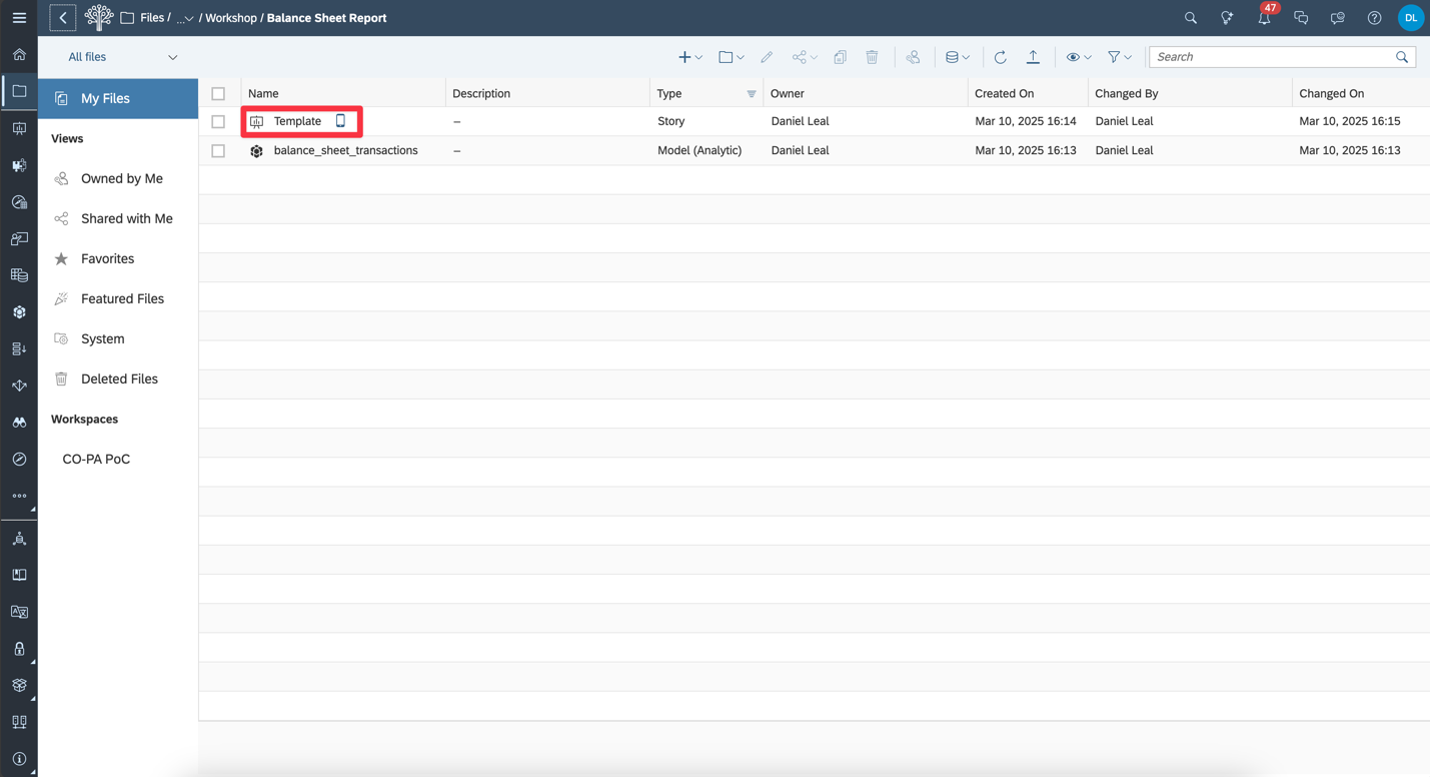Image resolution: width=1430 pixels, height=782 pixels.
Task: Go to Workshop in the breadcrumb
Action: click(x=230, y=18)
